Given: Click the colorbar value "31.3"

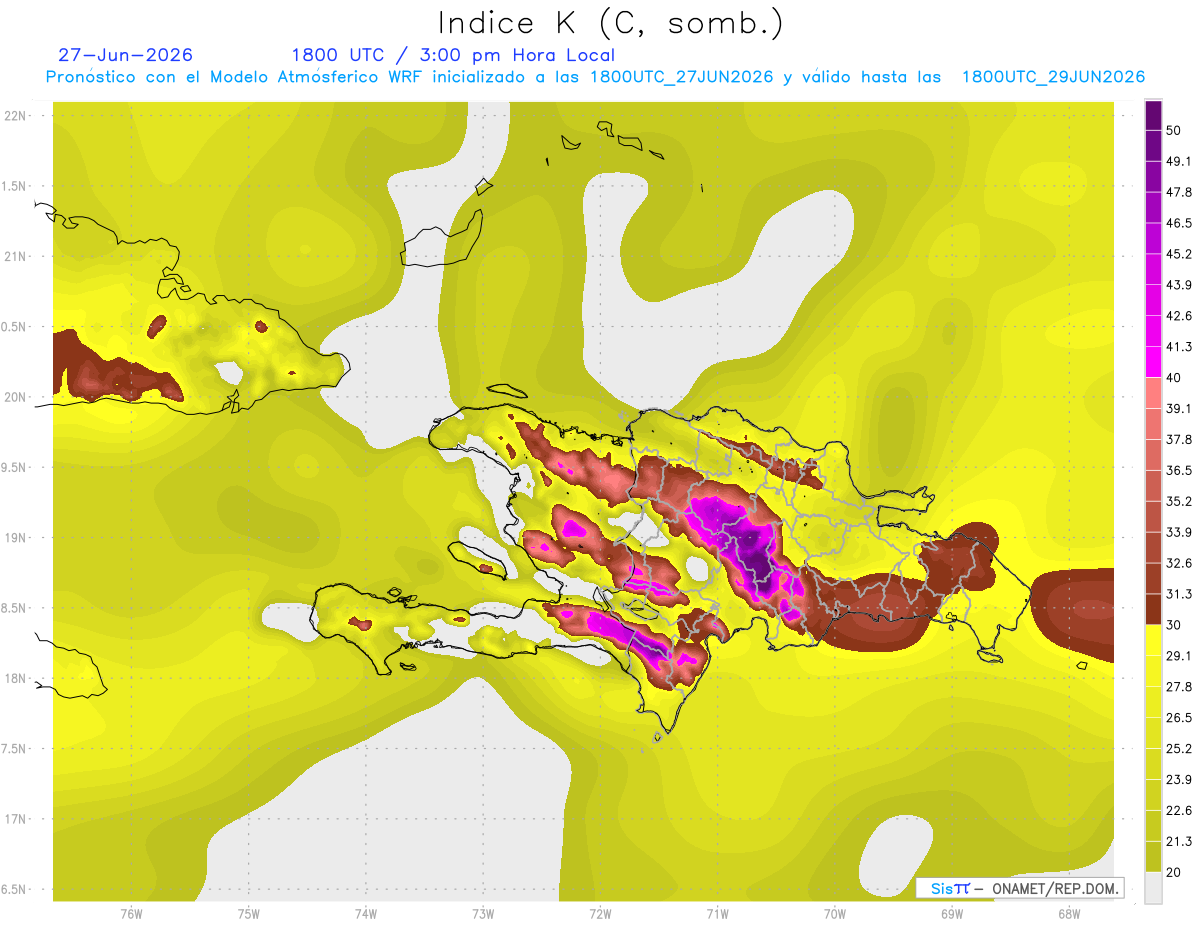Looking at the screenshot, I should tap(1180, 594).
